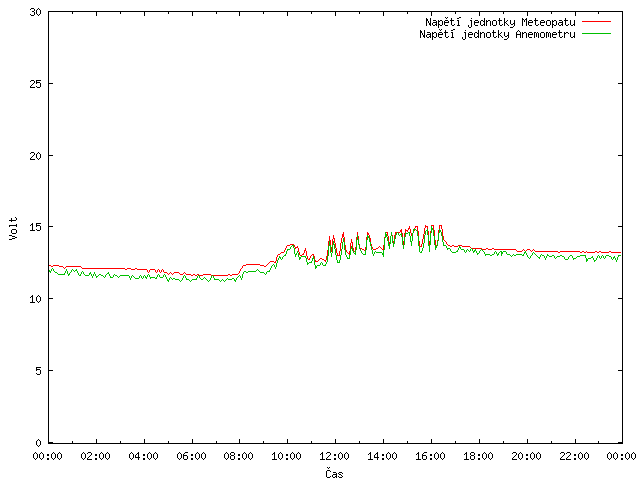Click the 02:00 time label

[x=96, y=456]
